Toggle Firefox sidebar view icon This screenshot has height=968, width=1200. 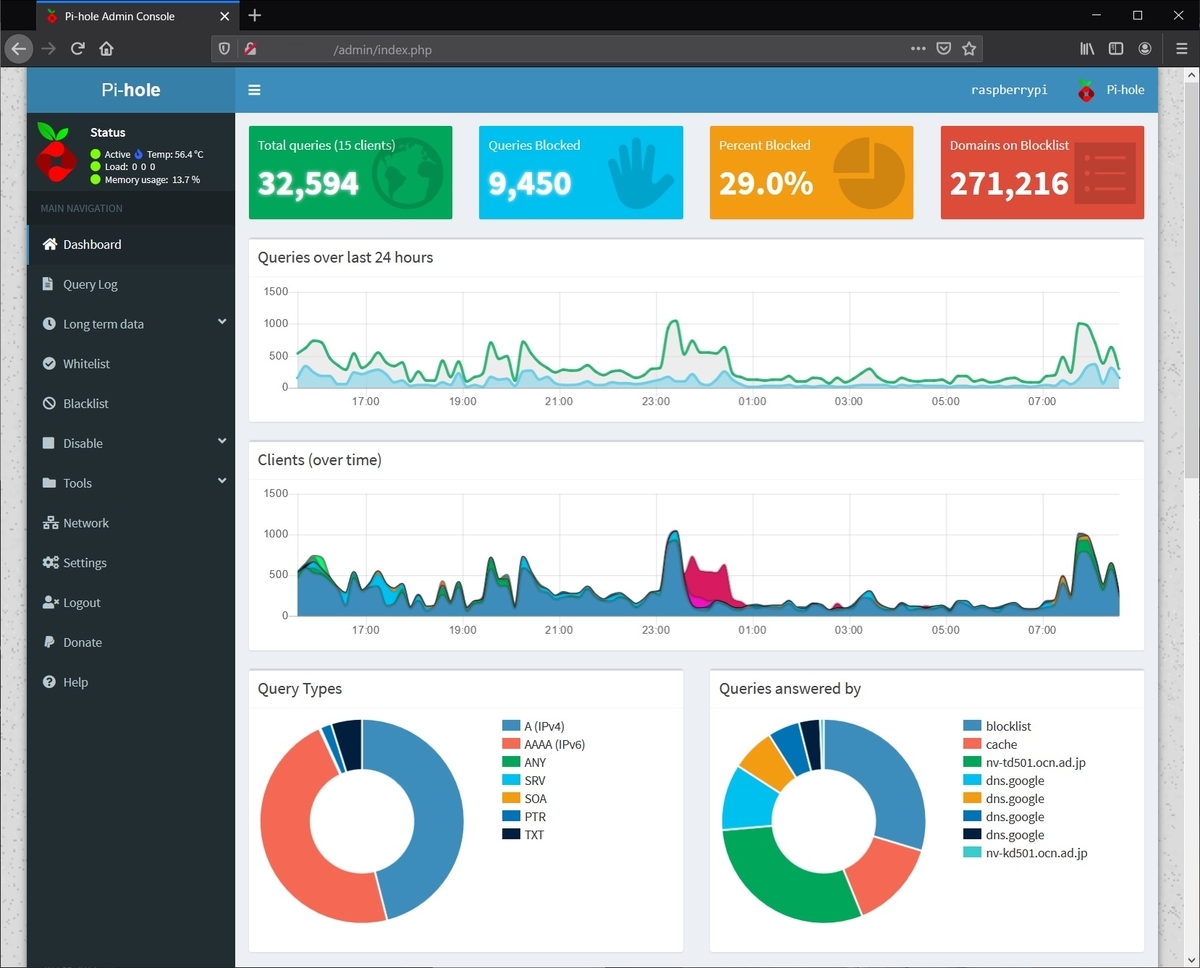coord(1116,48)
